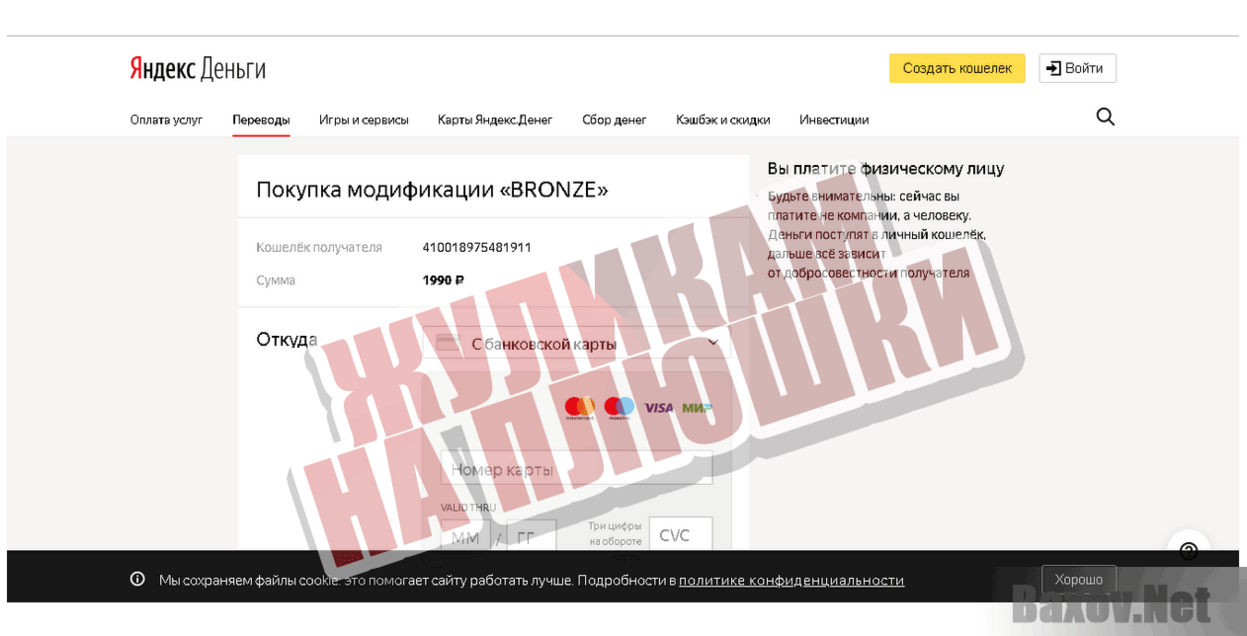Accept cookies with Хорошо button

1078,580
